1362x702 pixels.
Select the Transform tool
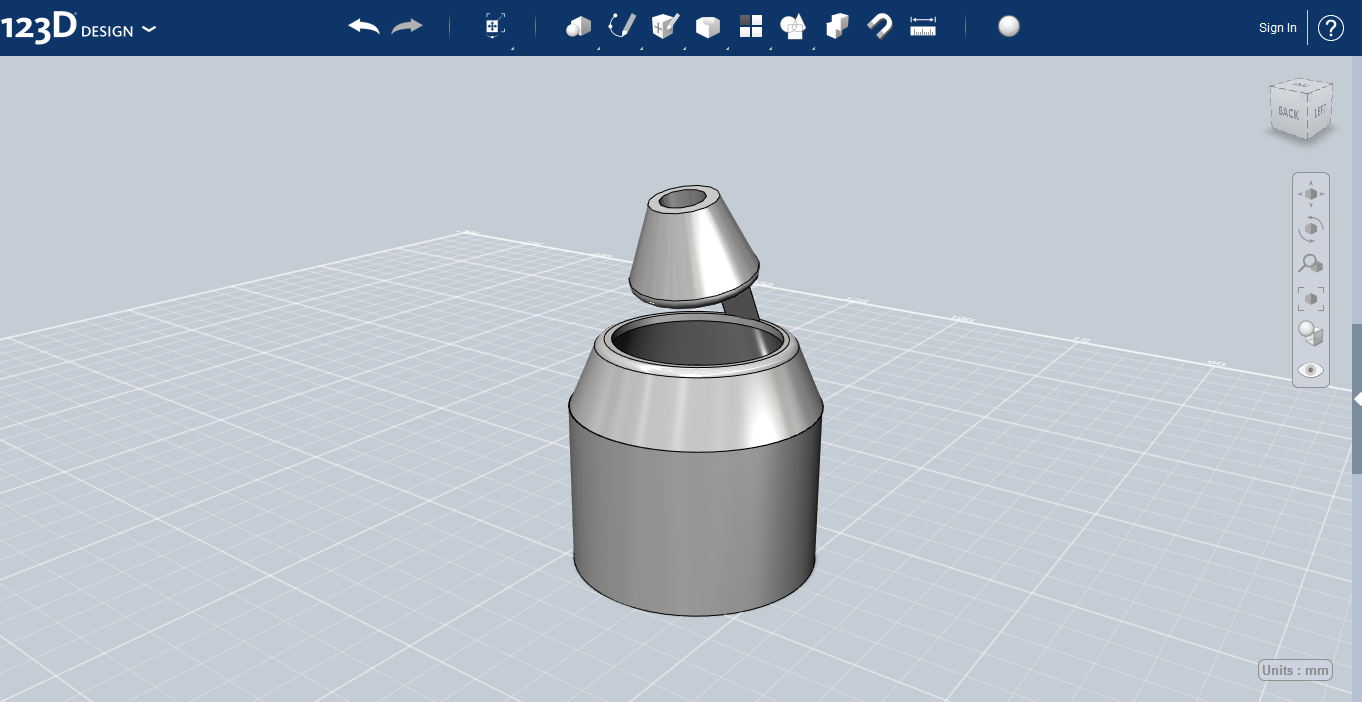(493, 26)
